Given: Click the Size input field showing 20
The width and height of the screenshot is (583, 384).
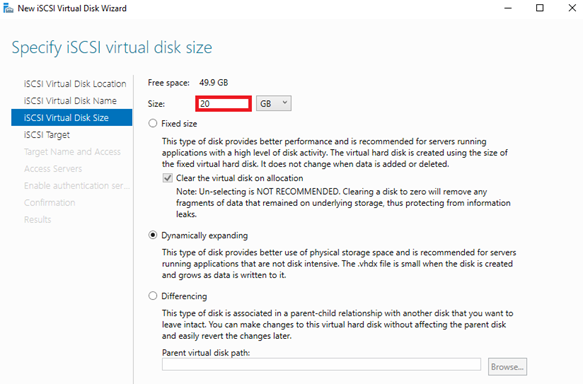Looking at the screenshot, I should (x=223, y=103).
